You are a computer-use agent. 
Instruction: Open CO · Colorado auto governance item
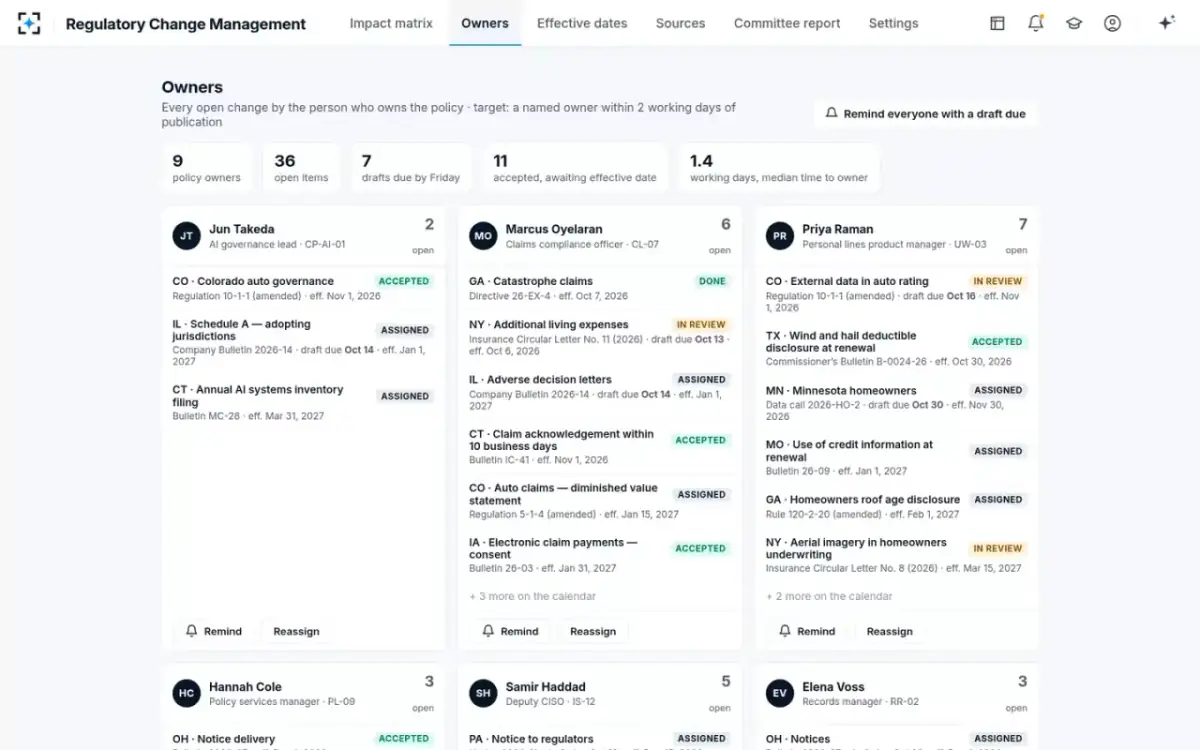(303, 288)
